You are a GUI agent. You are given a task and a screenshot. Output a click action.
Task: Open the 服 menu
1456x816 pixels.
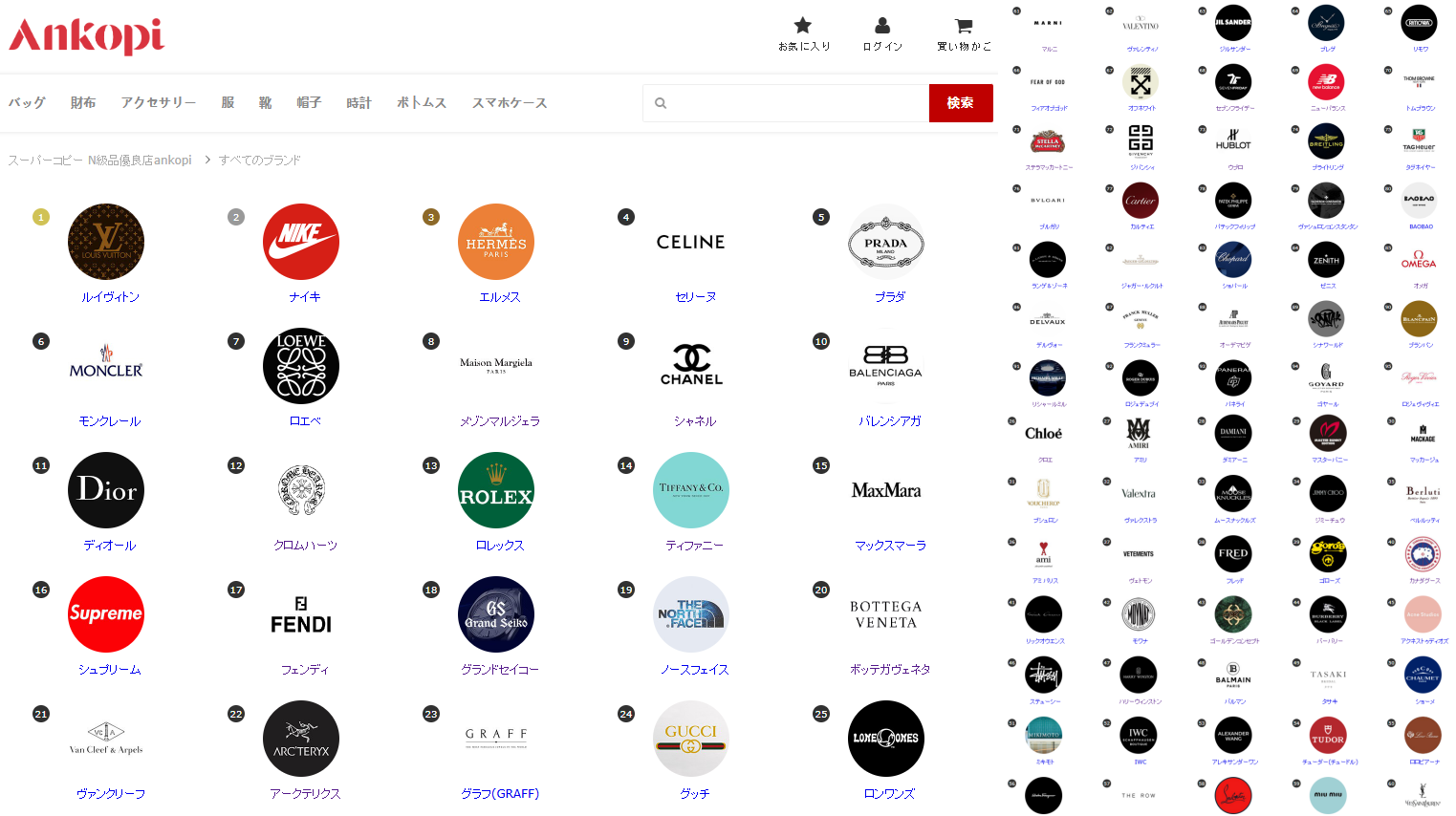(228, 103)
